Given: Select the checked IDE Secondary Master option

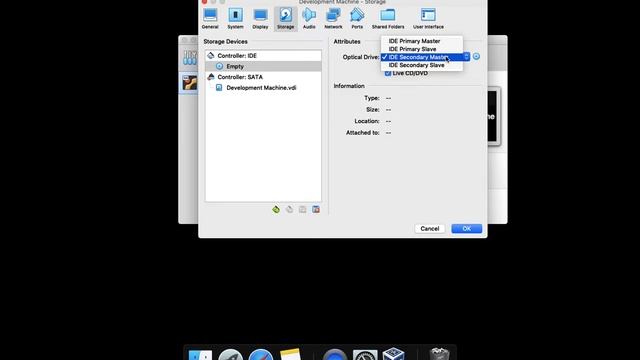Looking at the screenshot, I should pos(422,57).
